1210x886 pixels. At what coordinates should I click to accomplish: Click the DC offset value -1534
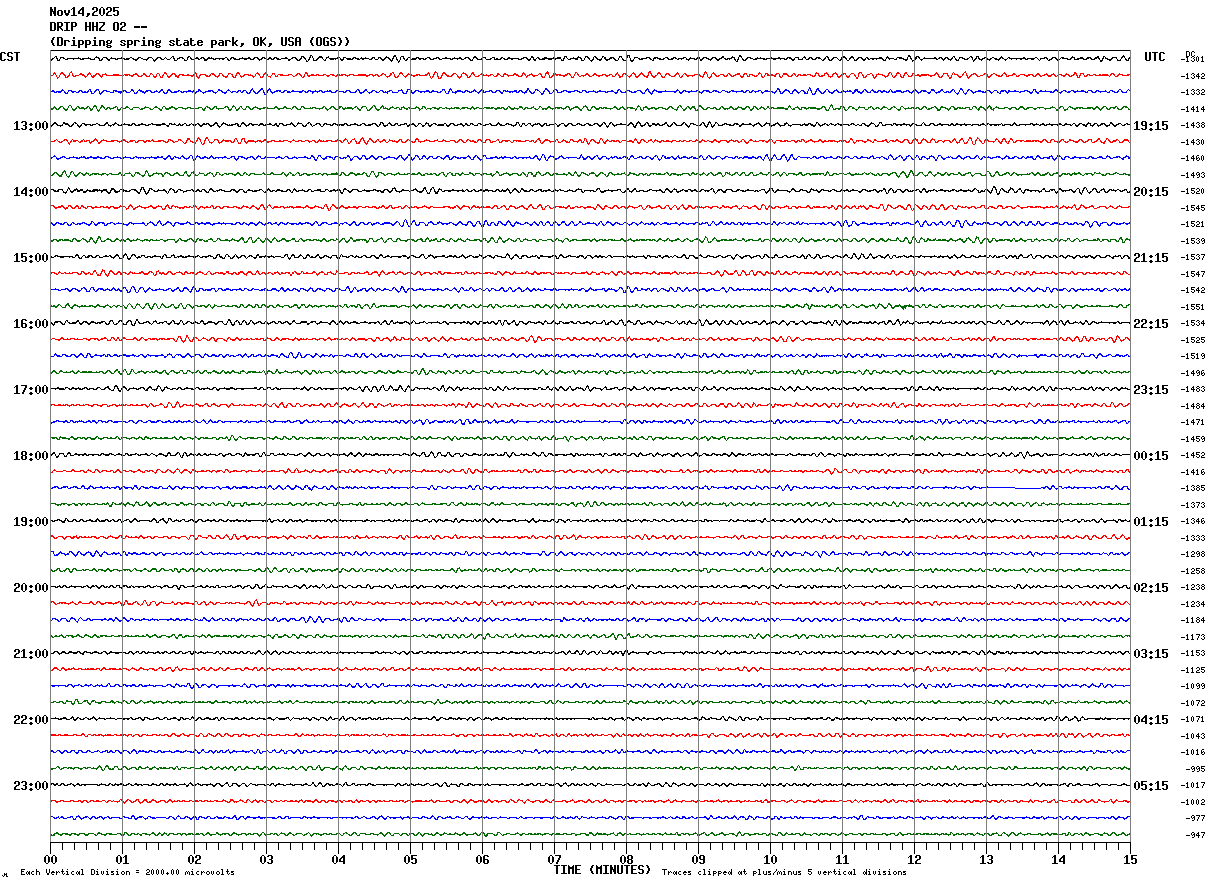tap(1192, 324)
